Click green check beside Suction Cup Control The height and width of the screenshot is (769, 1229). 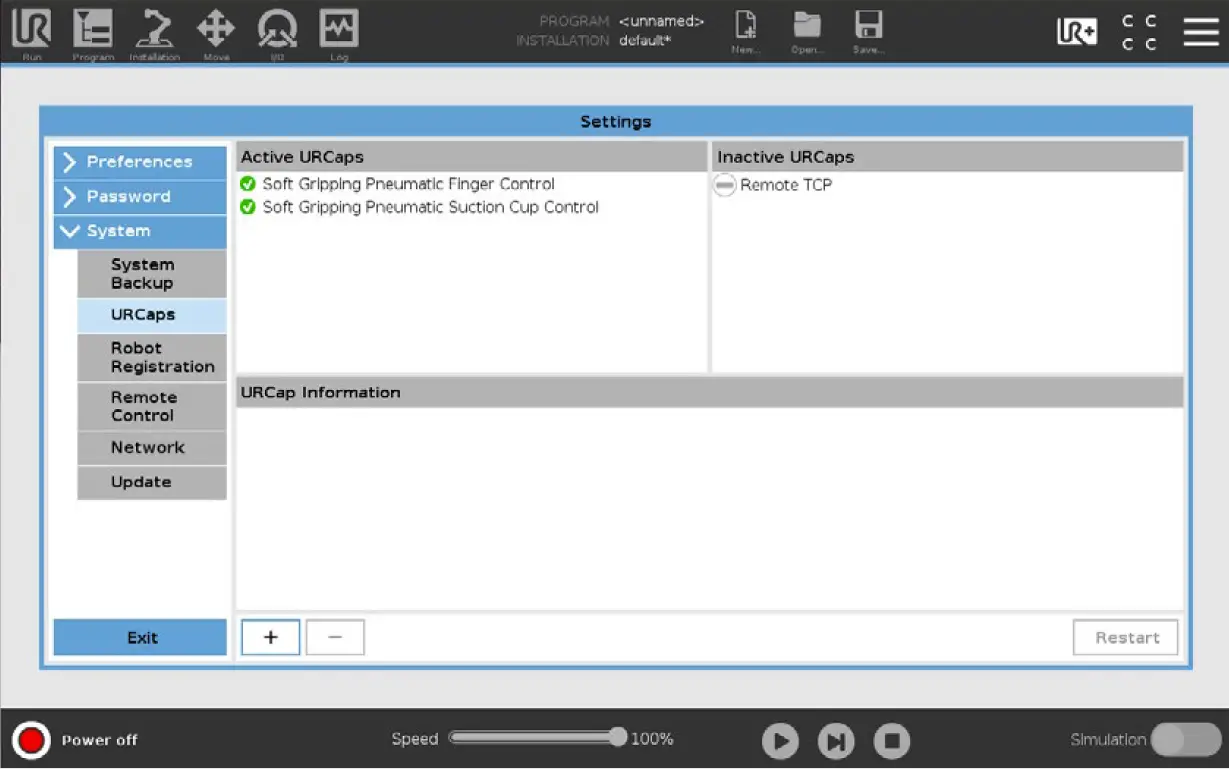(x=248, y=207)
